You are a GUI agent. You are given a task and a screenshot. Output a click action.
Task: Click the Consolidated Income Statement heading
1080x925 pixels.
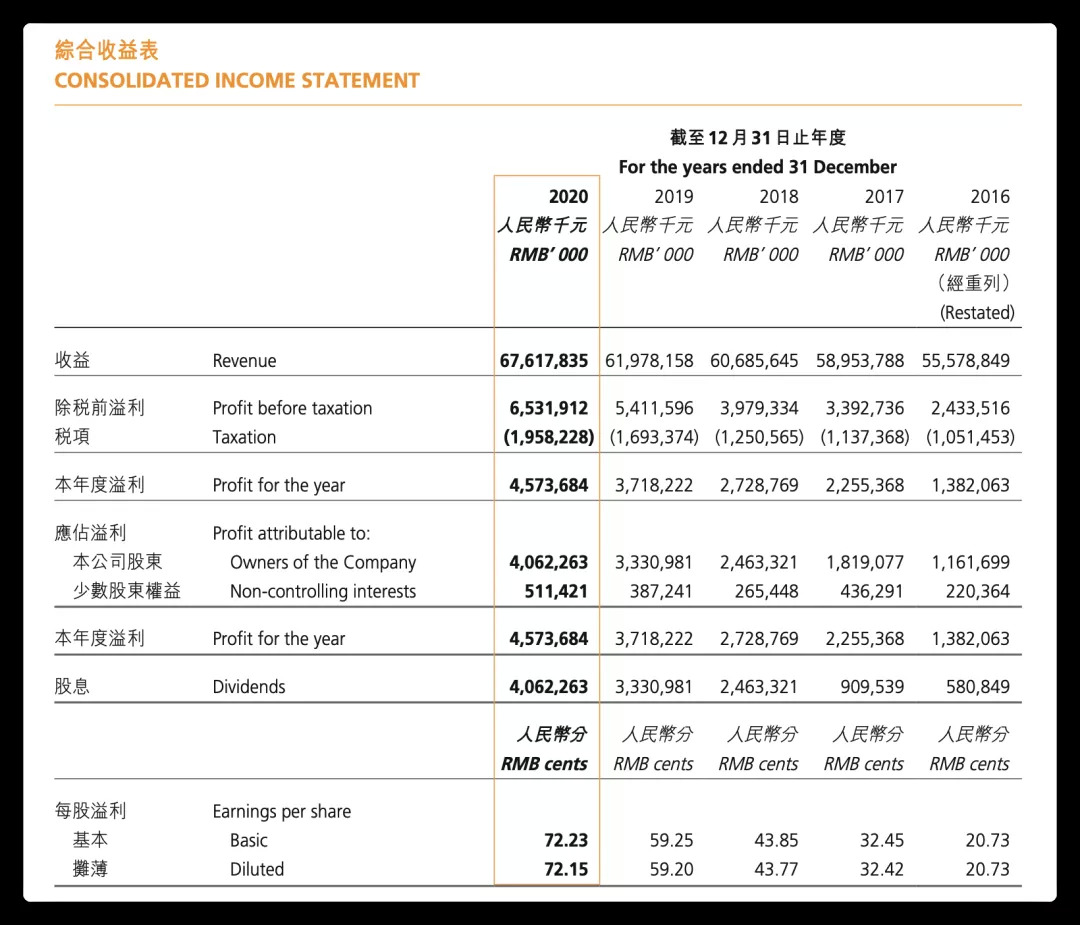pos(237,81)
